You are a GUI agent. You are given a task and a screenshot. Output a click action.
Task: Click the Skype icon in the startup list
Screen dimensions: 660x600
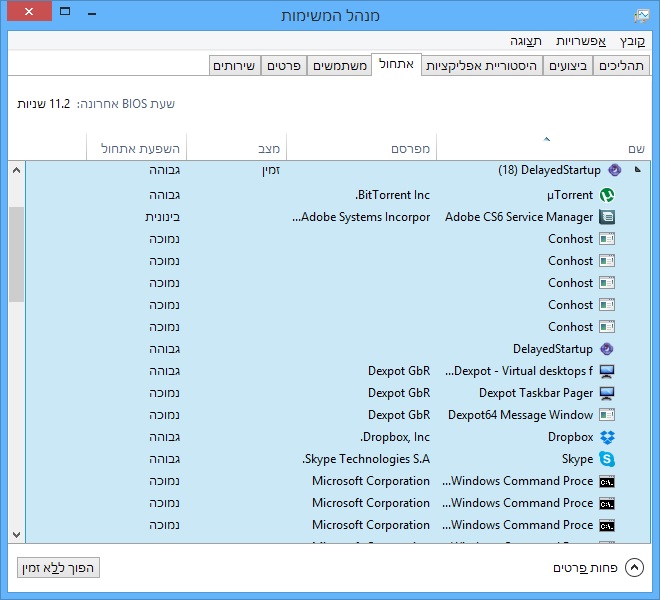(607, 459)
